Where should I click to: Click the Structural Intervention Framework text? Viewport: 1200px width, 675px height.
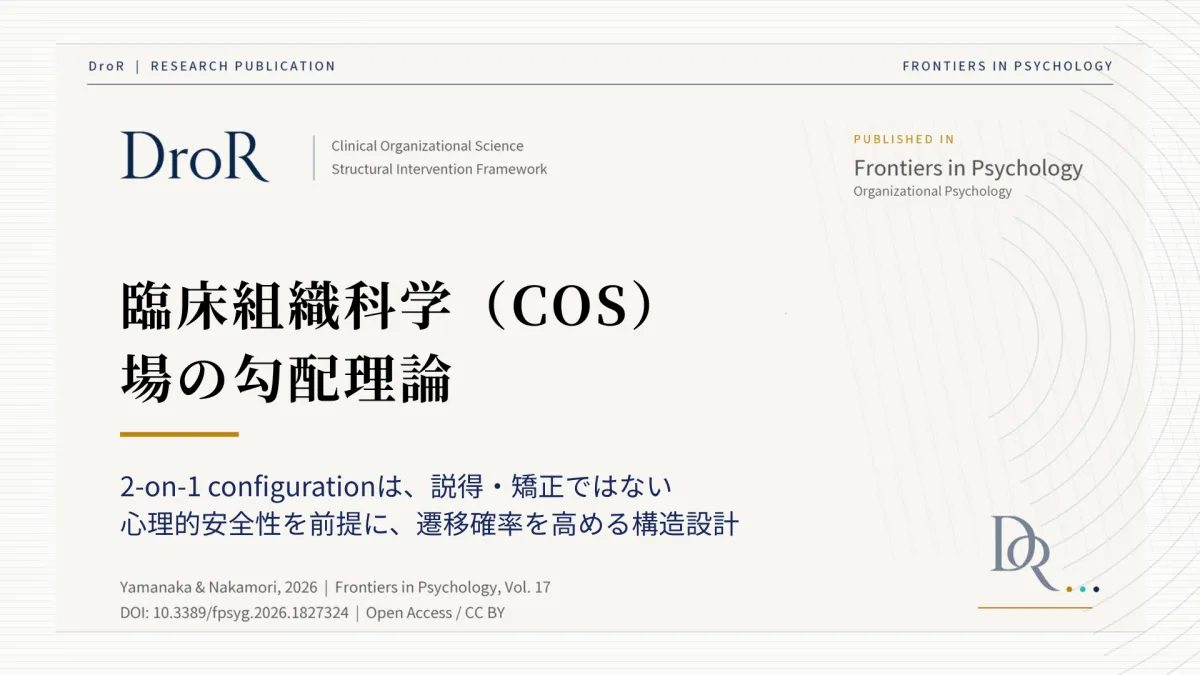click(x=439, y=169)
